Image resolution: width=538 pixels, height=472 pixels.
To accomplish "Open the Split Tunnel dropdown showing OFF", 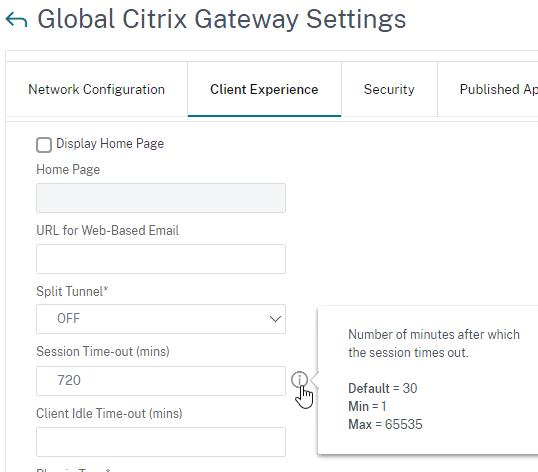I will 161,319.
